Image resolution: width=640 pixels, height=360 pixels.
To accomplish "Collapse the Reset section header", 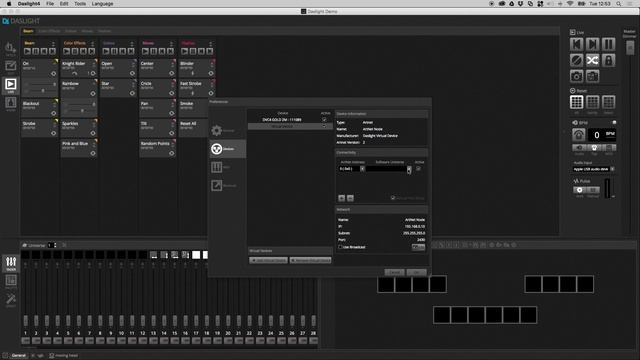I will point(573,91).
